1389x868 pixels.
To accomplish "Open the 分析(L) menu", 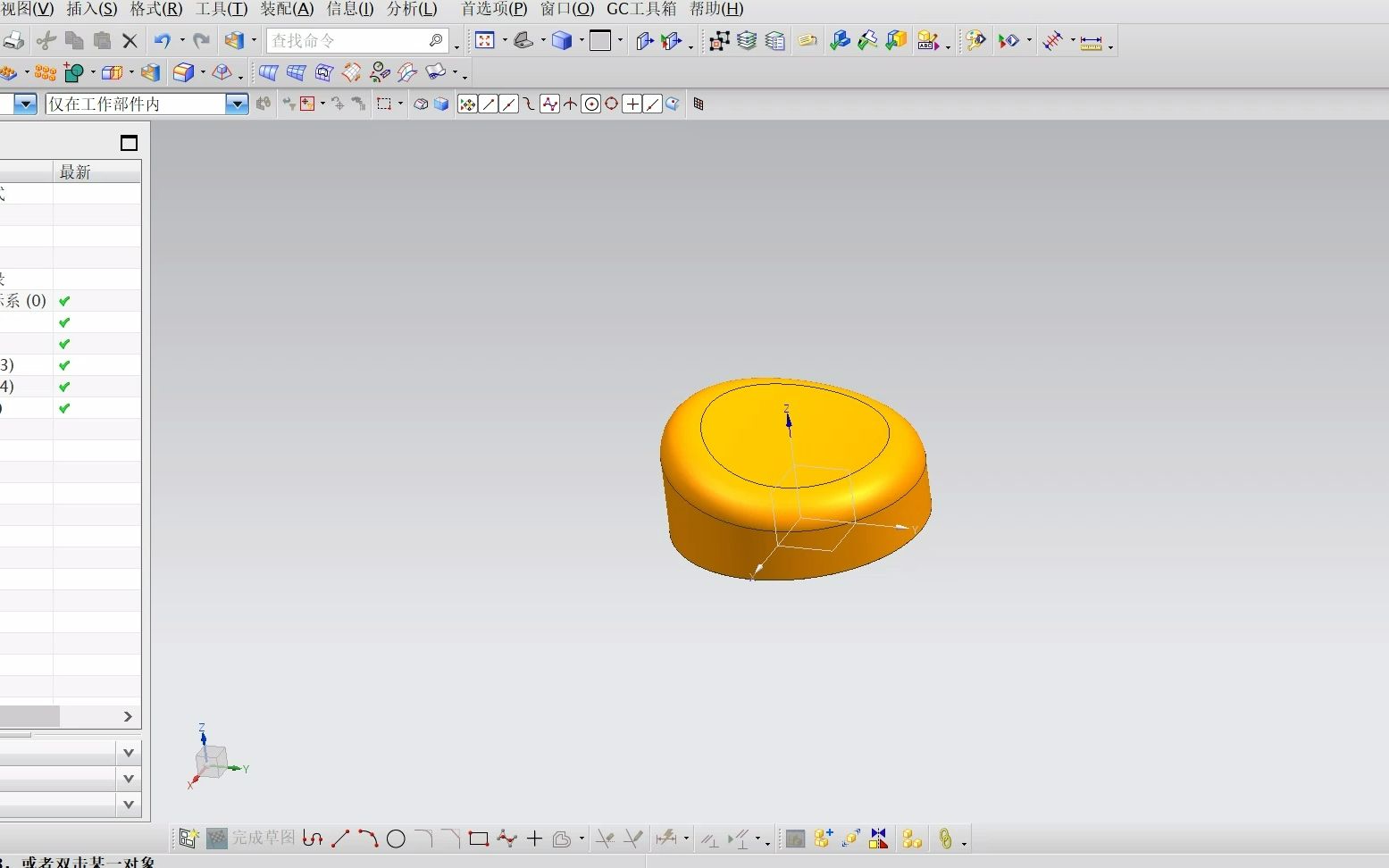I will [x=412, y=9].
